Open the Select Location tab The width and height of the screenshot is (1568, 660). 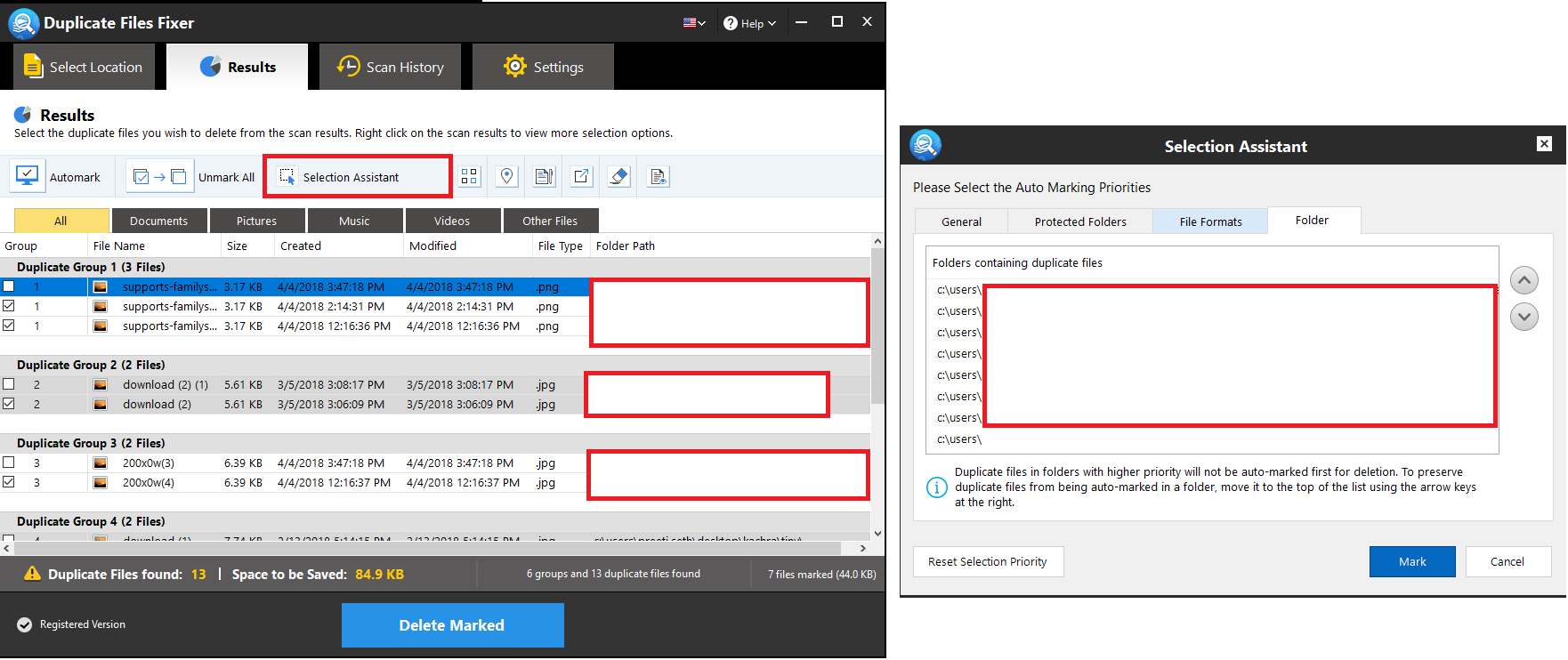click(84, 67)
